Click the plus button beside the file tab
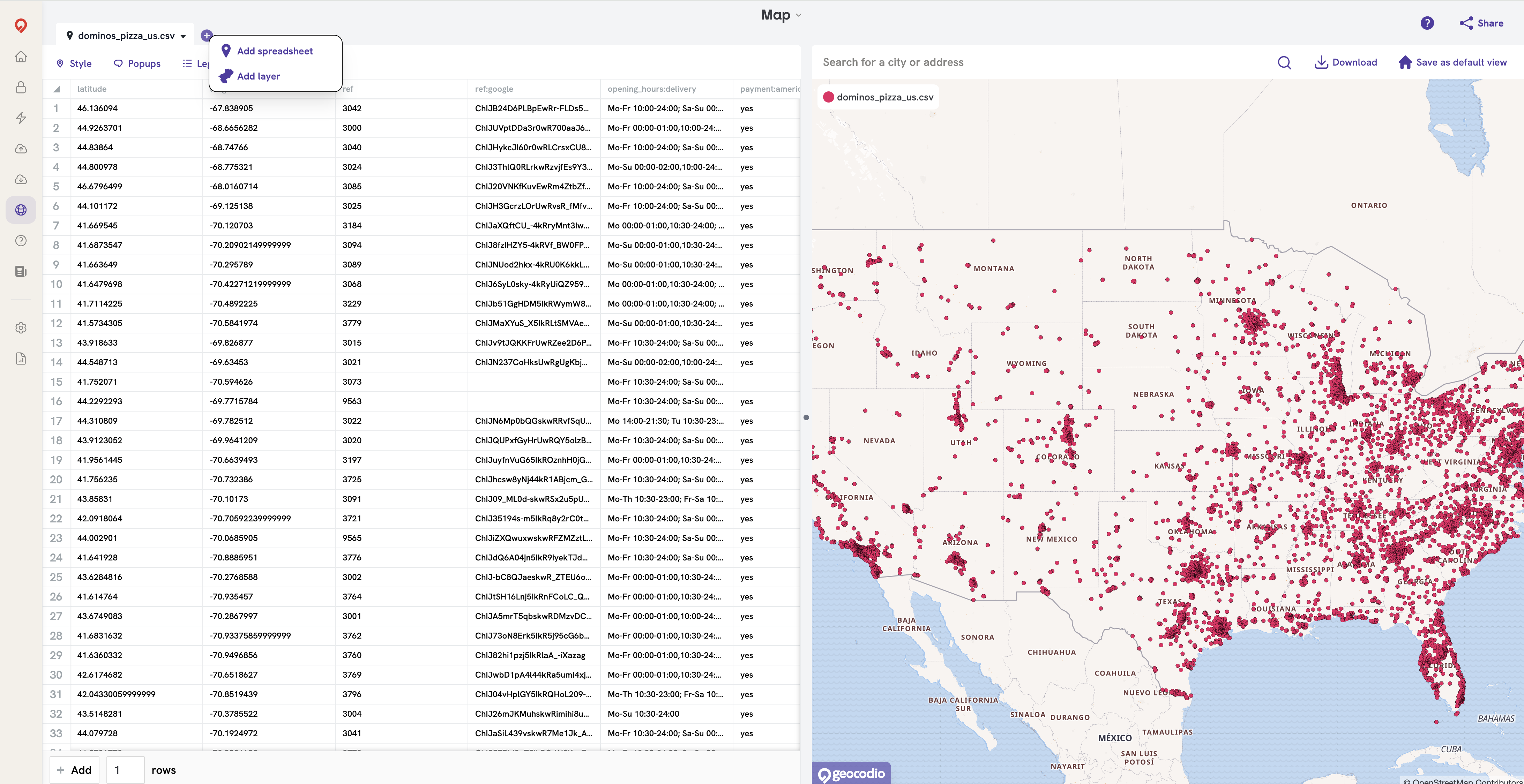The width and height of the screenshot is (1524, 784). [x=206, y=36]
